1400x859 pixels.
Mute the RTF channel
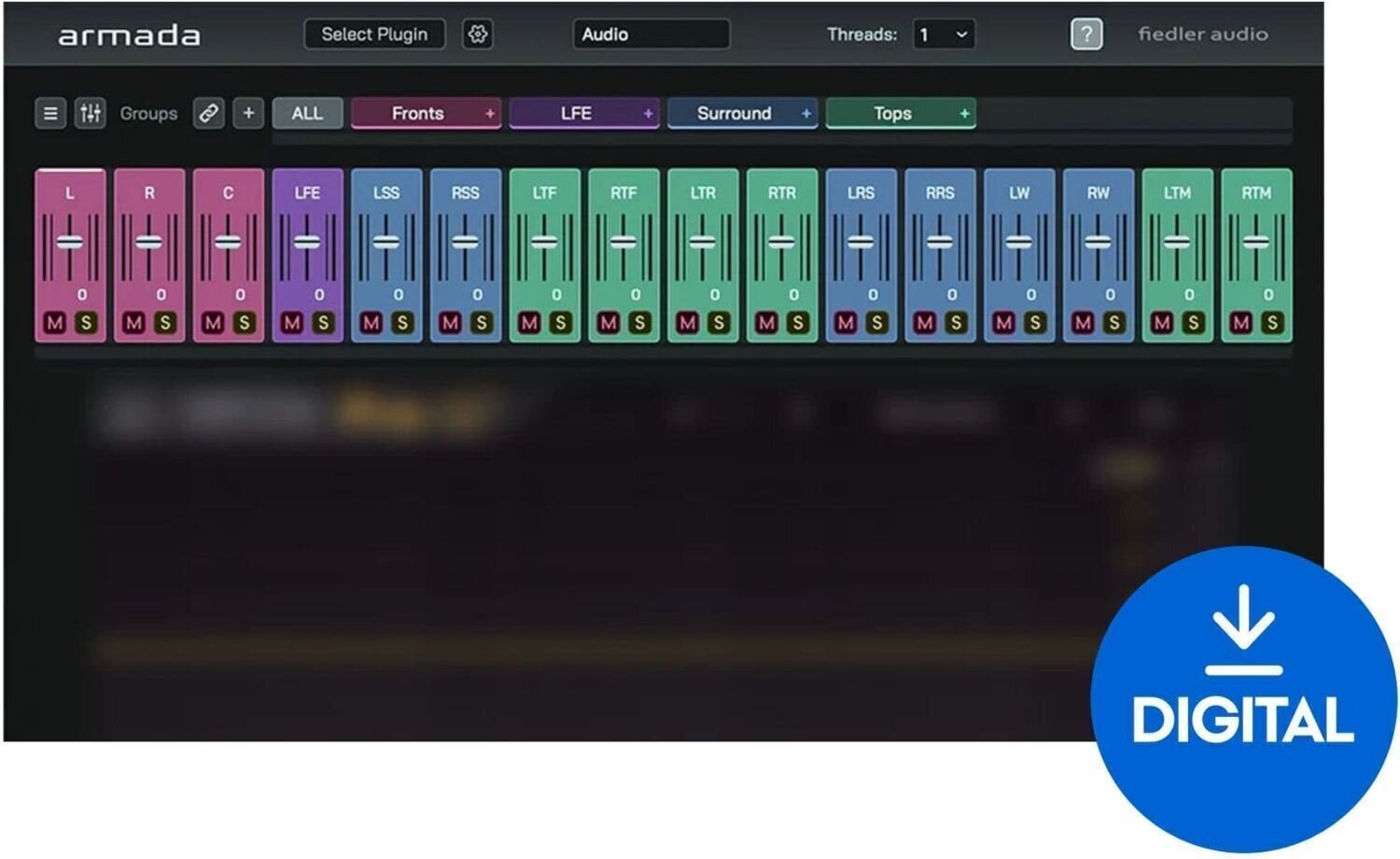coord(609,322)
